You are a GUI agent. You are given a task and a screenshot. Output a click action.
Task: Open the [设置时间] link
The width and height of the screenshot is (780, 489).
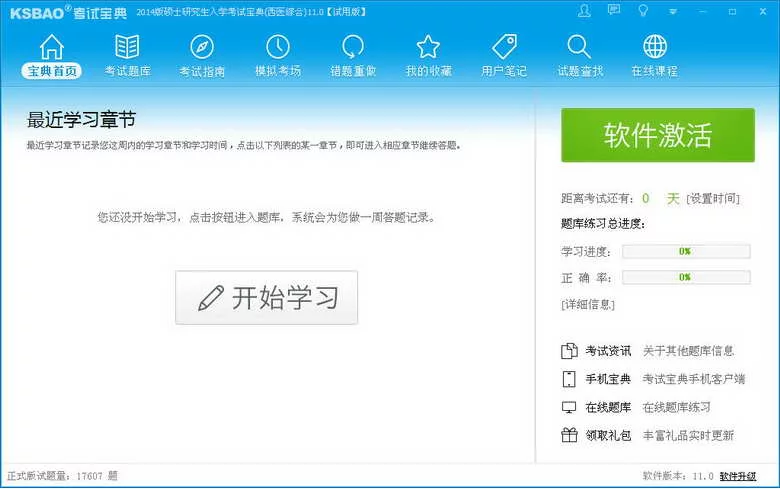pyautogui.click(x=713, y=198)
